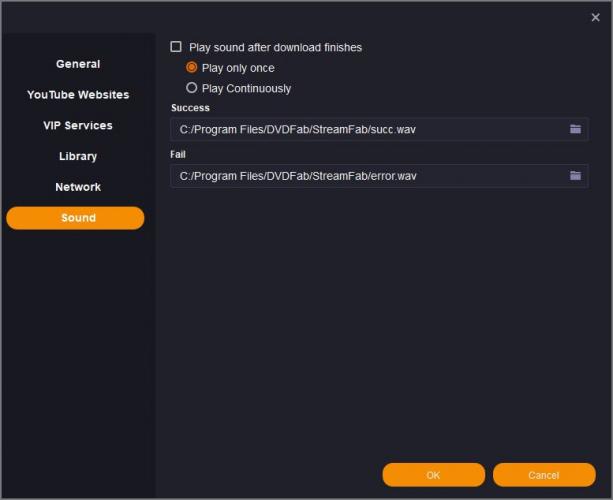
Task: Browse for the Success sound file
Action: (575, 129)
